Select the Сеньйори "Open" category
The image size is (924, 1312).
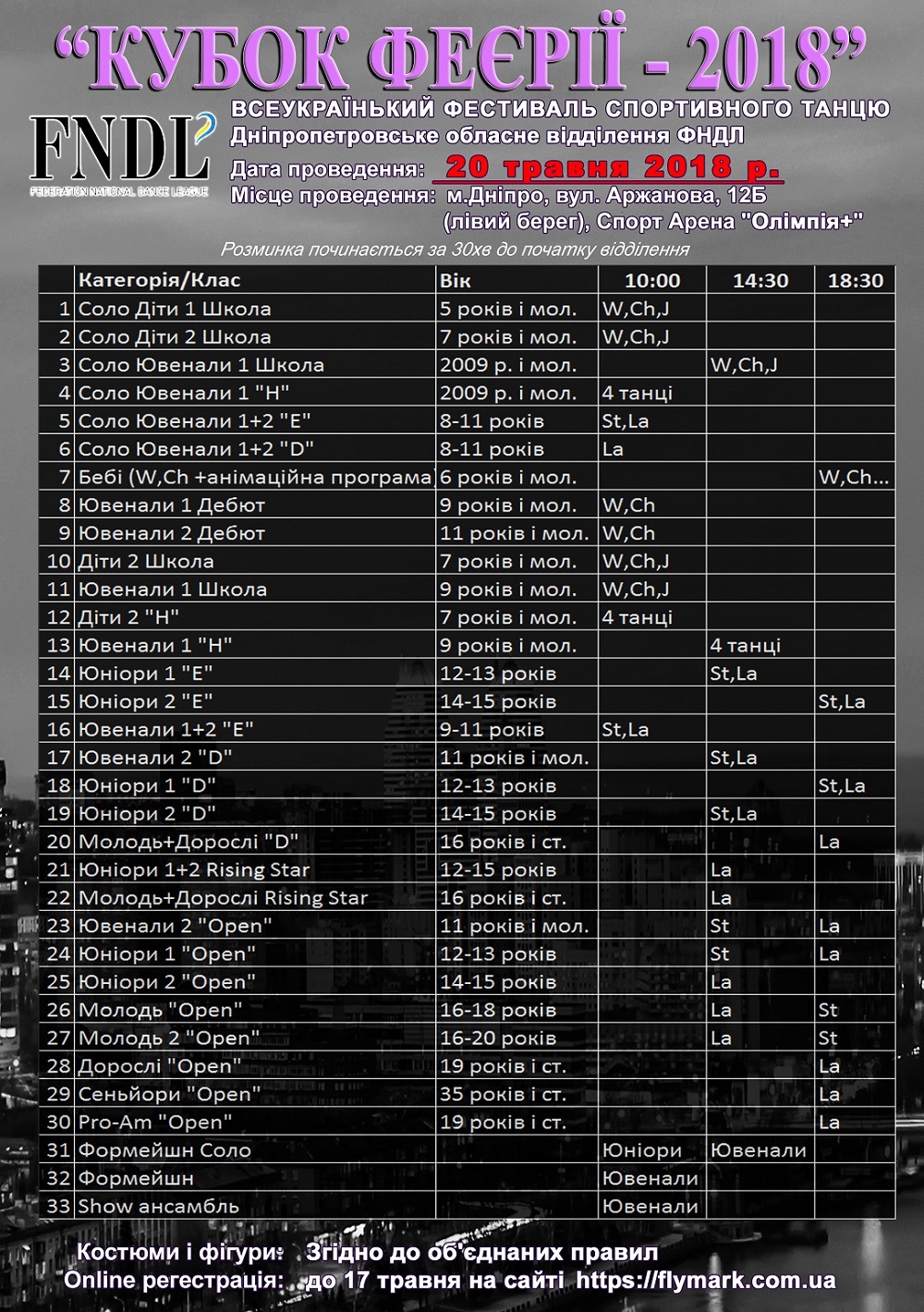tap(170, 1094)
